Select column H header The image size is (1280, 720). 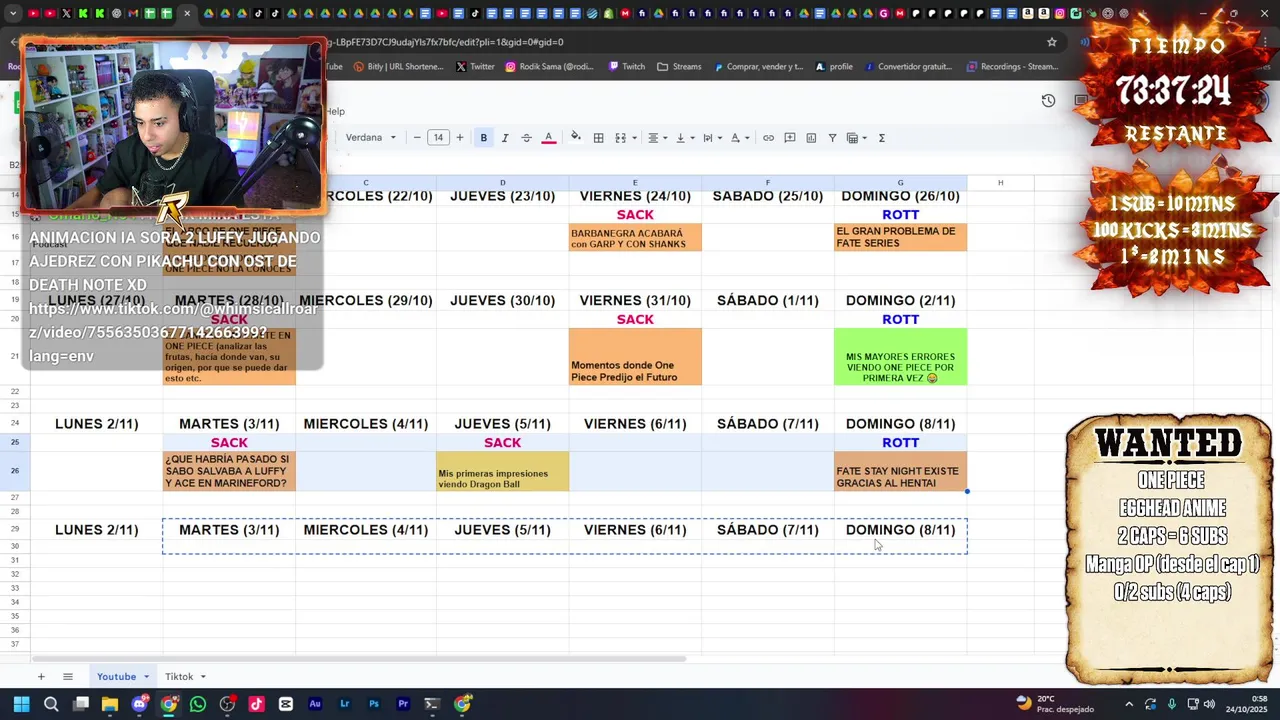tap(1000, 183)
